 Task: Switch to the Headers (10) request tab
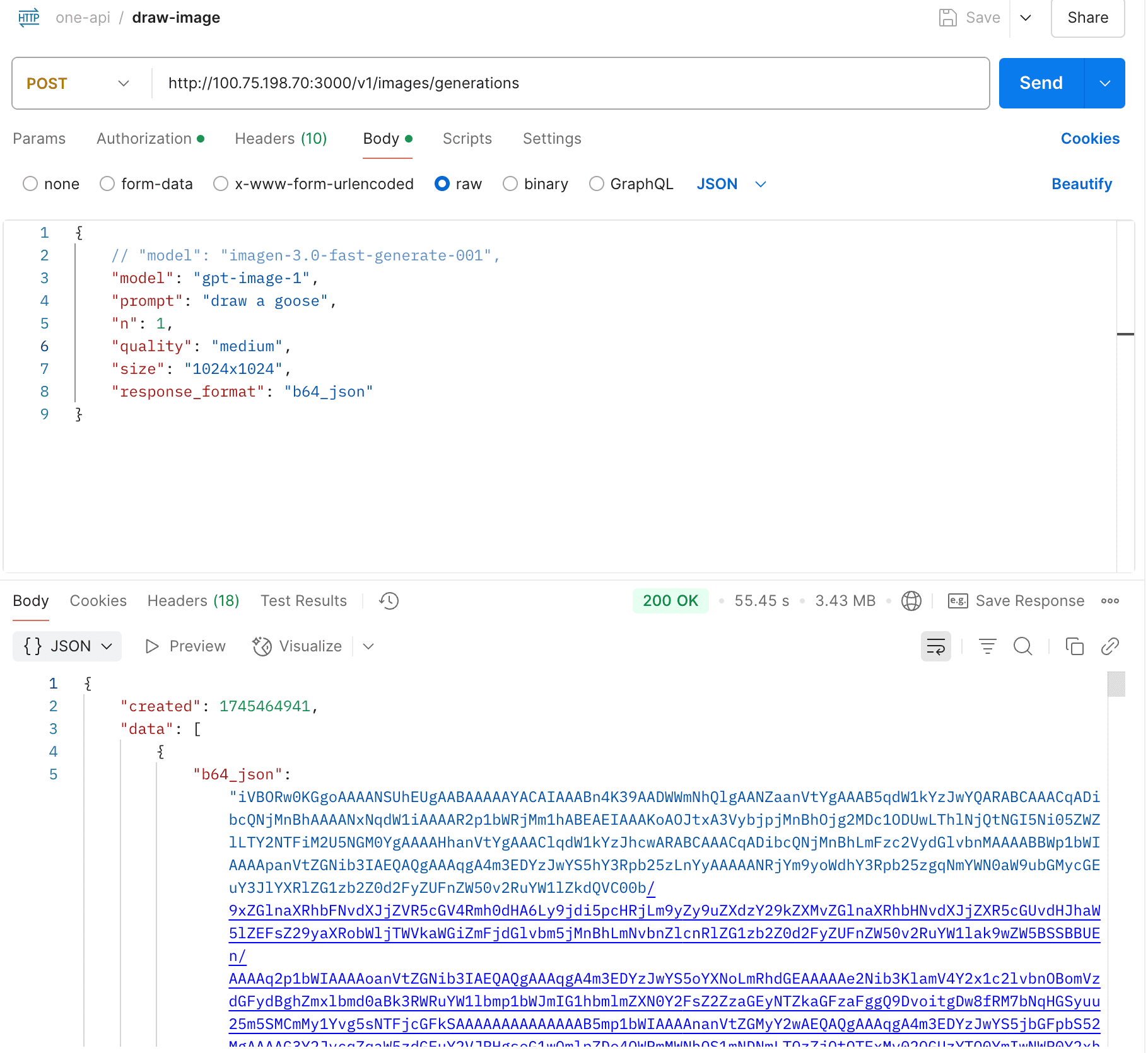(281, 139)
